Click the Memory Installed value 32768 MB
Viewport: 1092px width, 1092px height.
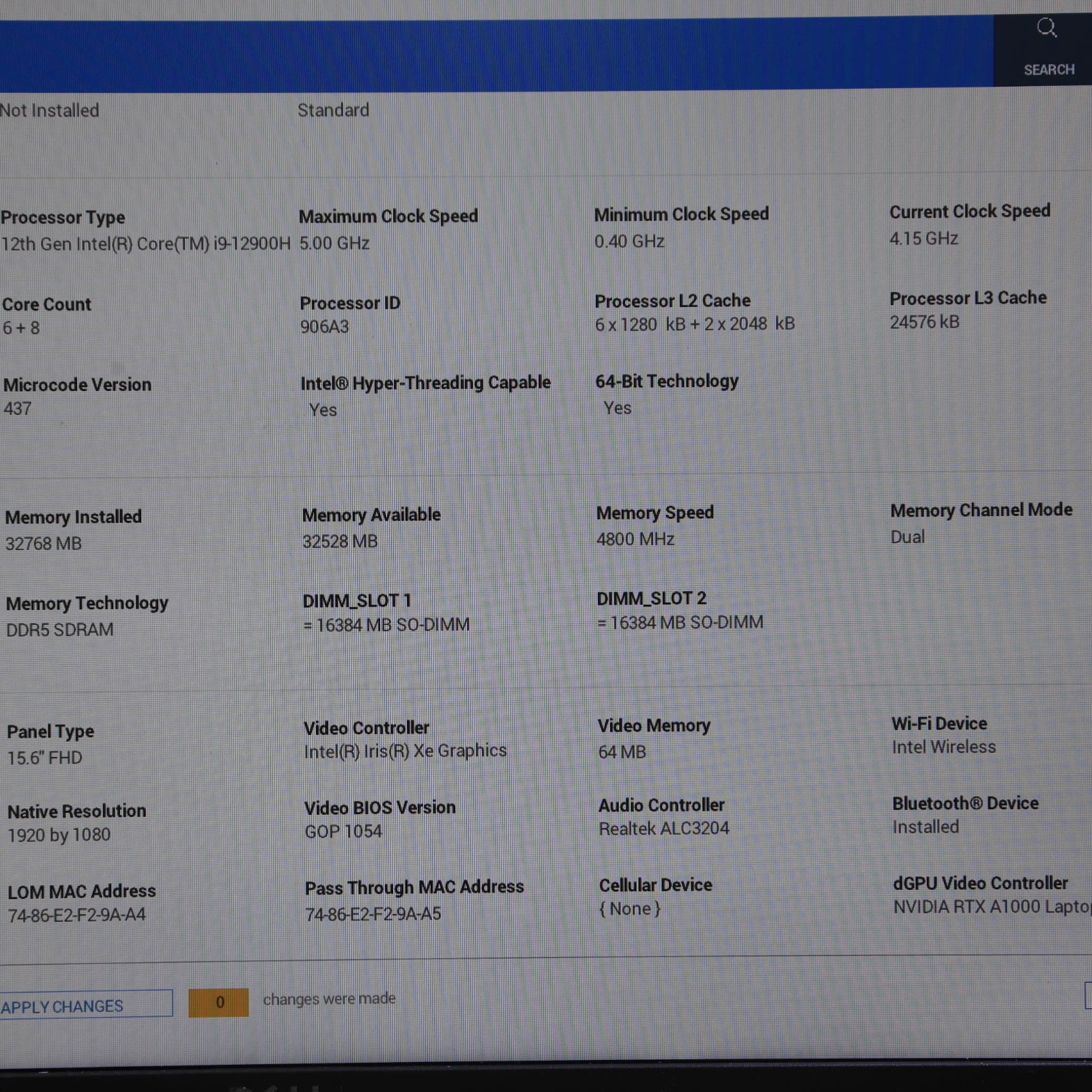44,543
